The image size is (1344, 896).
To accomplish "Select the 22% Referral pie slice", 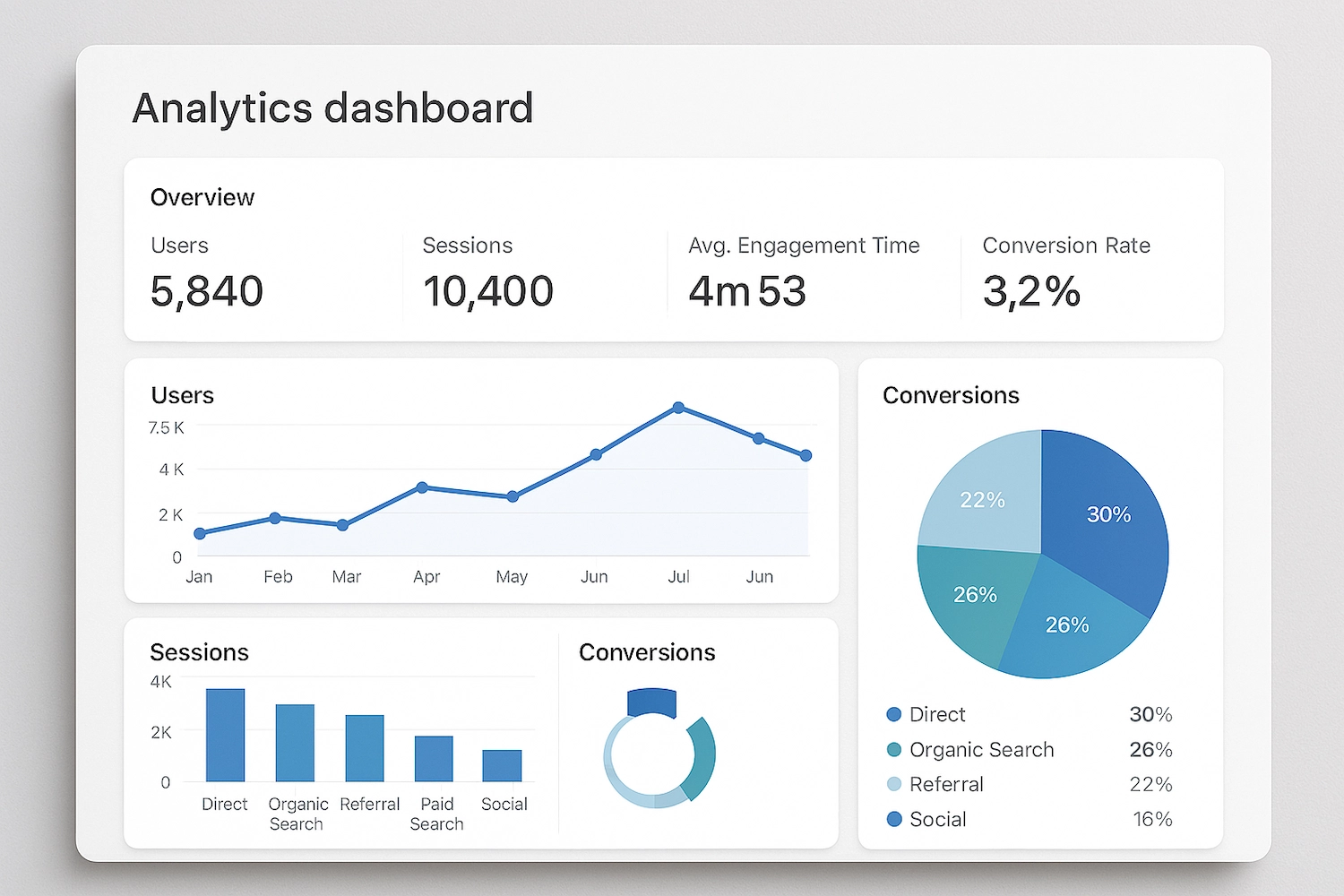I will 983,500.
